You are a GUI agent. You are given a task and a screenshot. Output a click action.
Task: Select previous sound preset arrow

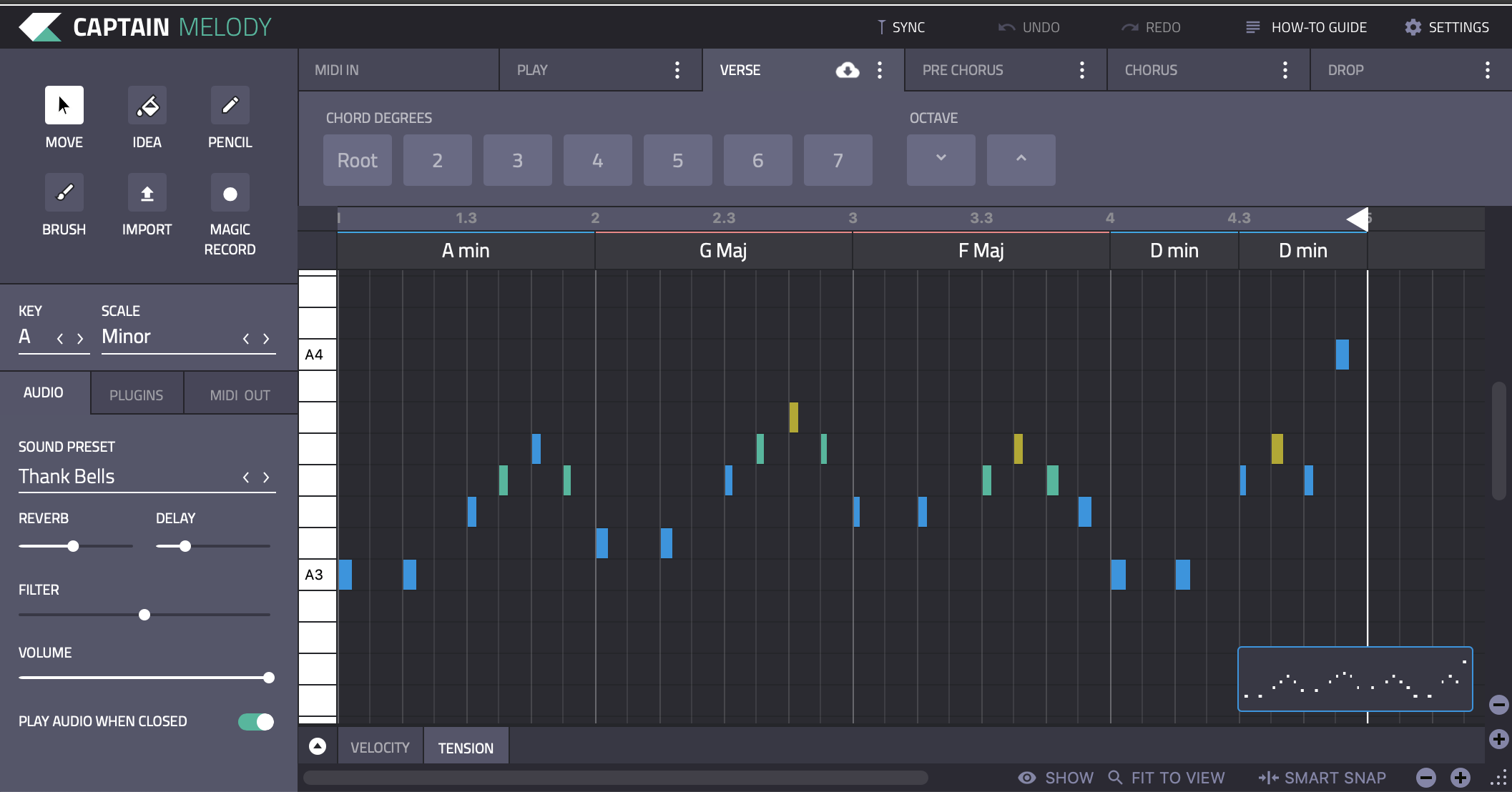pos(246,477)
